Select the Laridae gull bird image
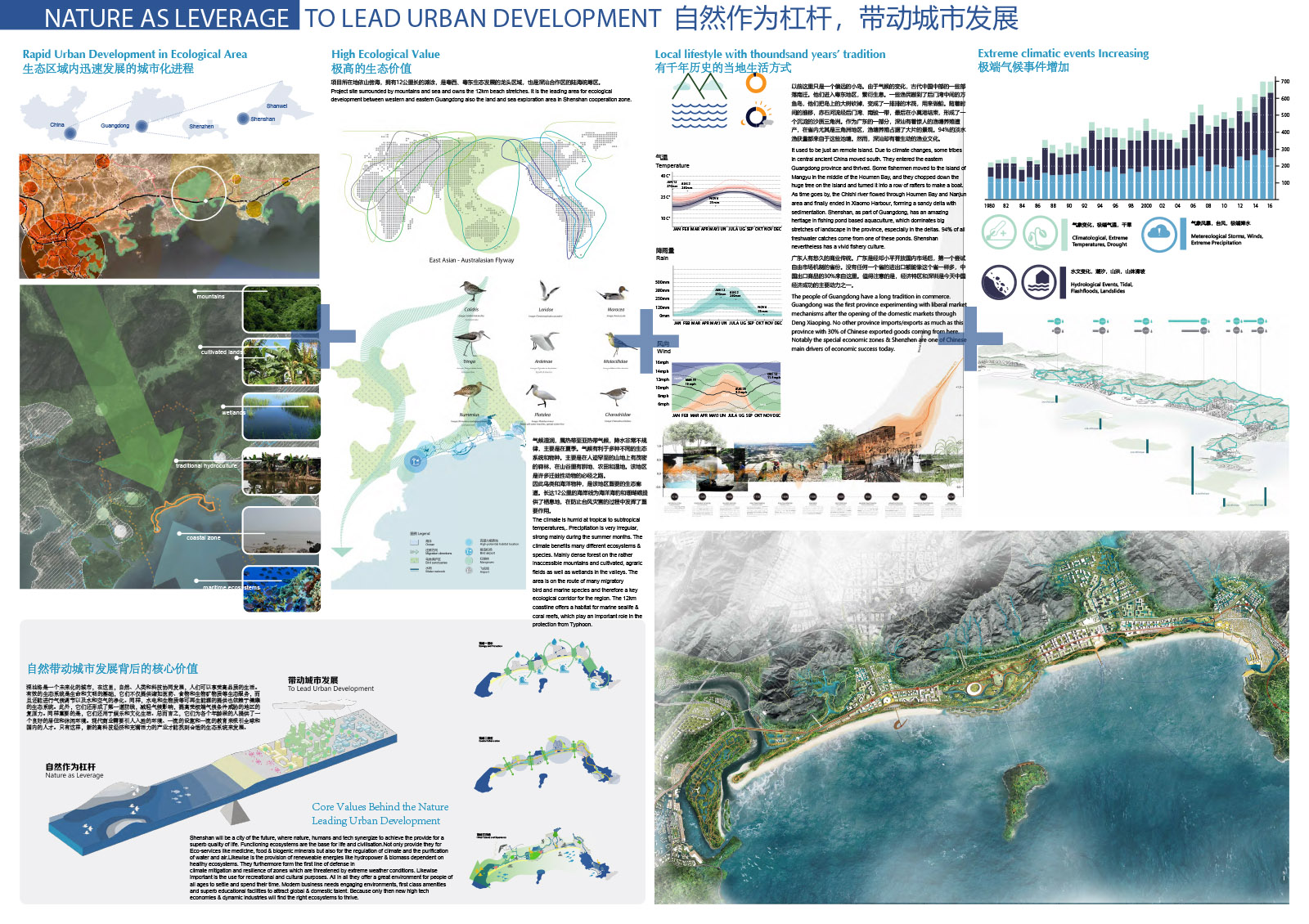The height and width of the screenshot is (924, 1309). point(546,292)
